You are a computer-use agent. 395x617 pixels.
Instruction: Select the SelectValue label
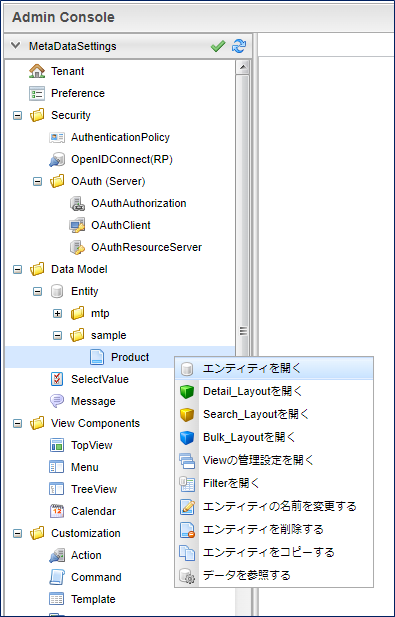pyautogui.click(x=100, y=379)
